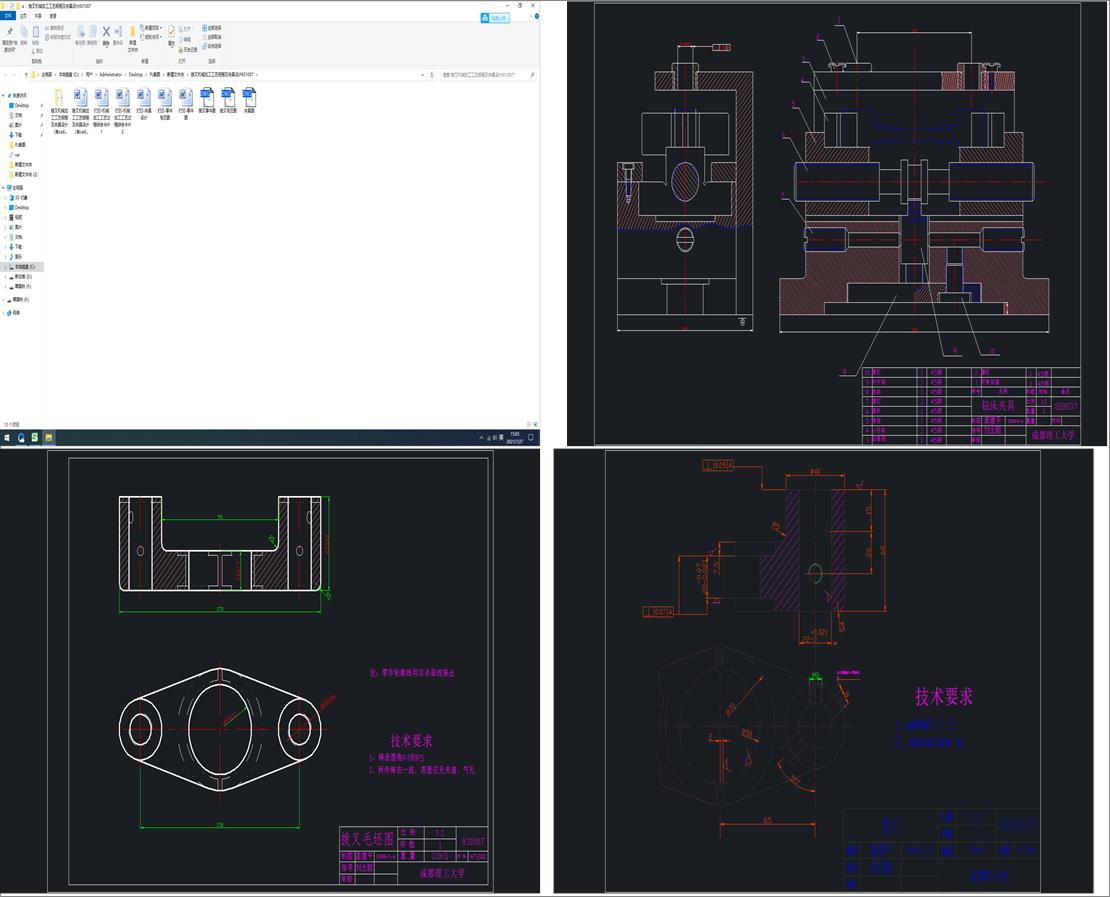Click Desktop in the address breadcrumb
The width and height of the screenshot is (1110, 897).
(135, 74)
